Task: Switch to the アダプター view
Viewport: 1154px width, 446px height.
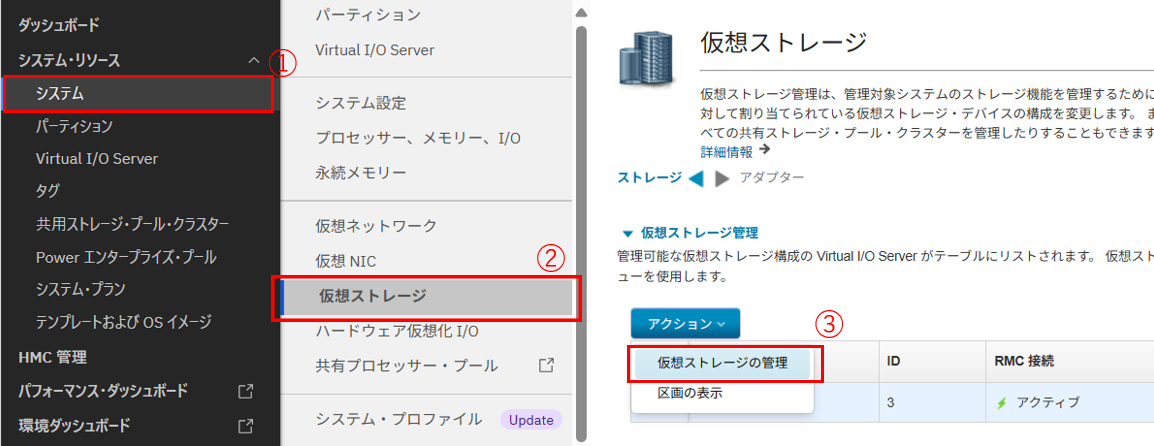Action: point(772,177)
